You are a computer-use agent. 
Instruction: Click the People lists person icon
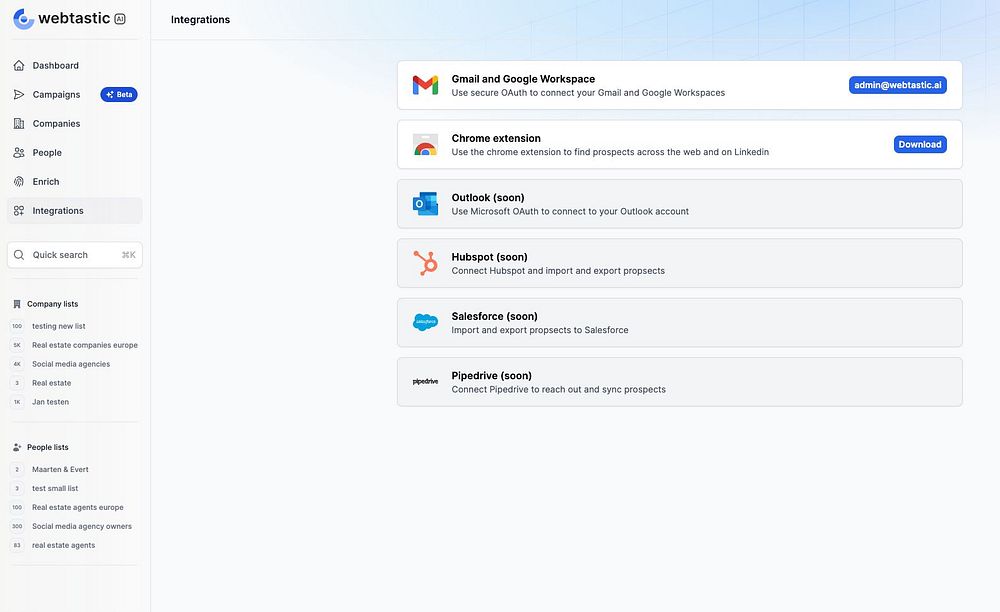click(17, 448)
